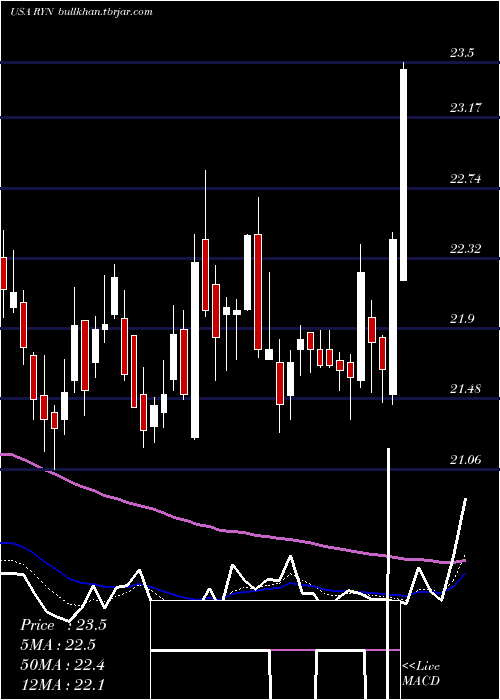Click the 22.74 price axis label

[466, 179]
